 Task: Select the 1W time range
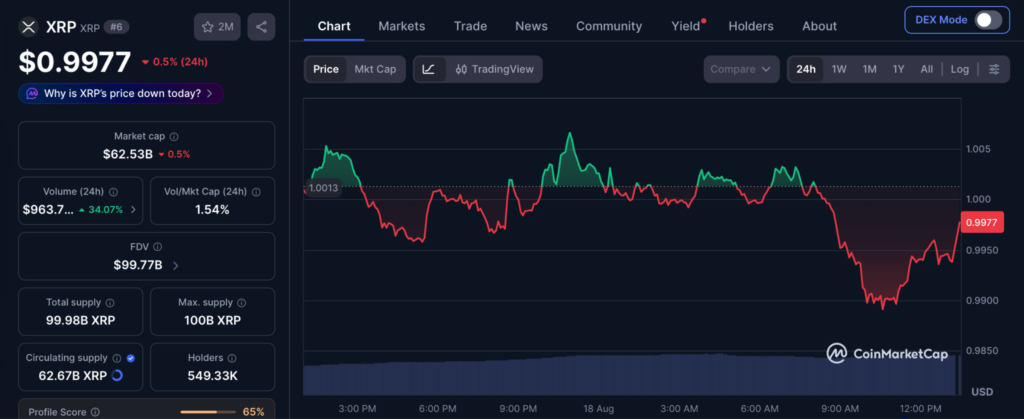pos(839,69)
